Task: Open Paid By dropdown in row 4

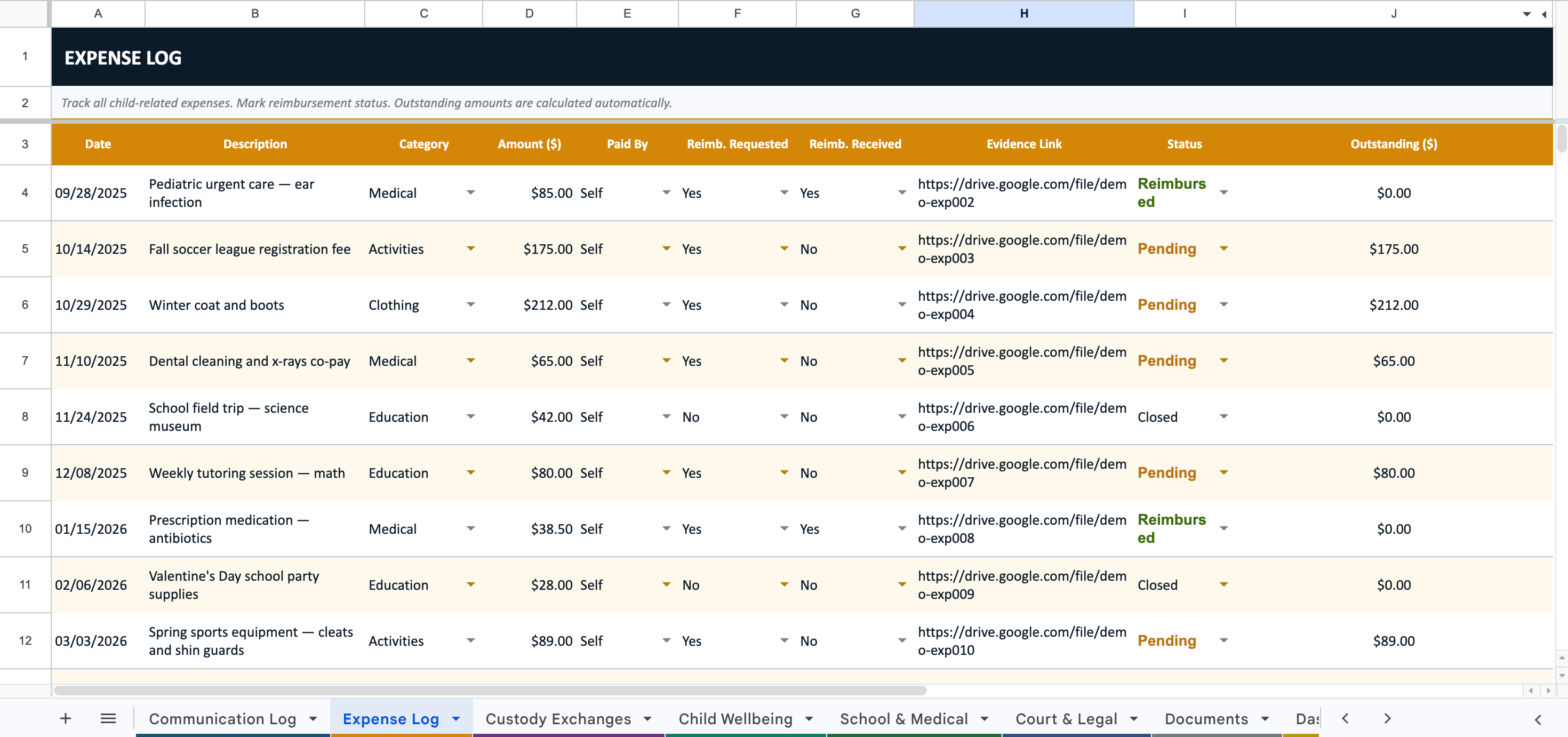Action: click(x=667, y=193)
